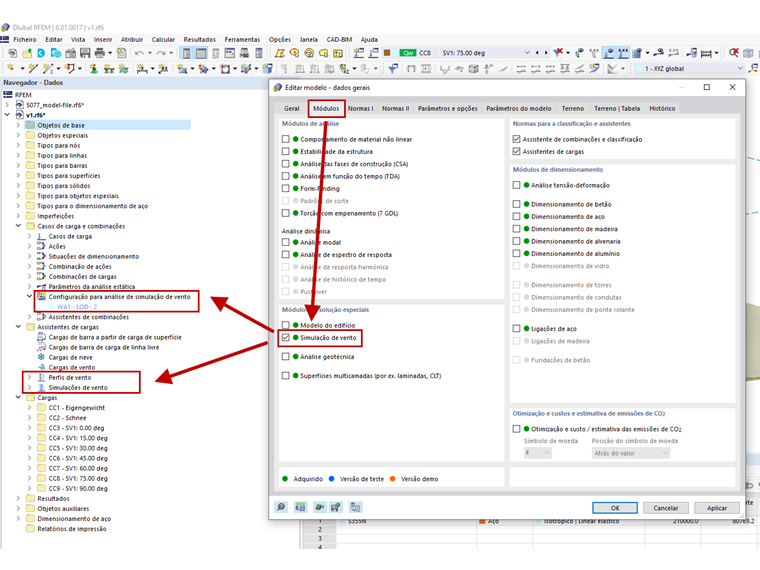760x570 pixels.
Task: Click the Cargas de neve snowflake icon
Action: (42, 357)
